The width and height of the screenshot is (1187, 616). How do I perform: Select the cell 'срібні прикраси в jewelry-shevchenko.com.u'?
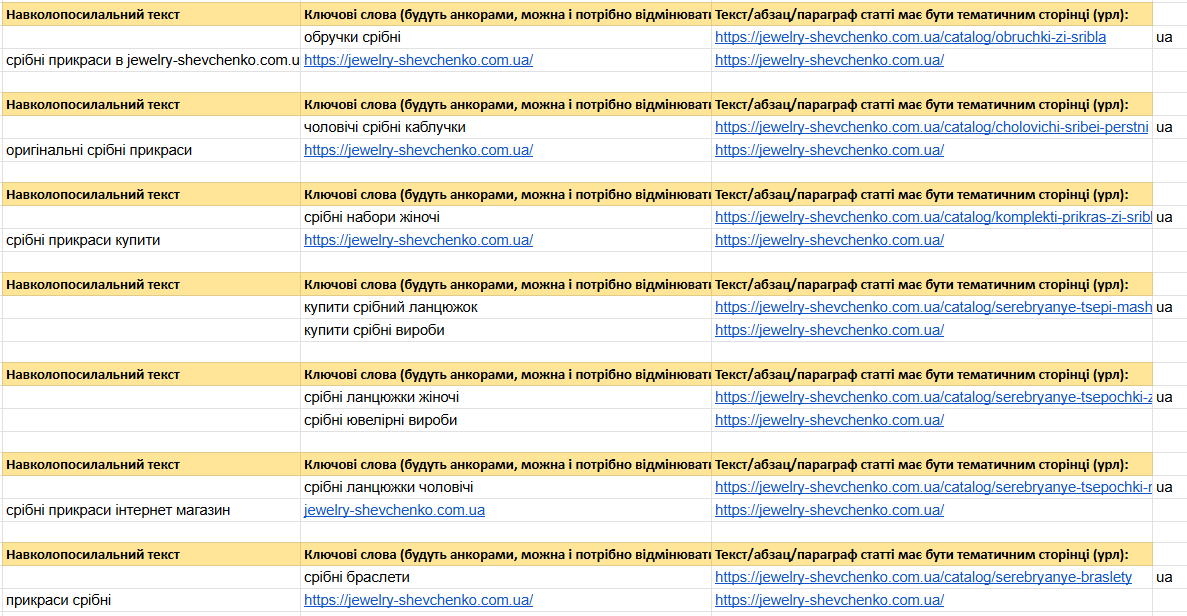tap(151, 60)
